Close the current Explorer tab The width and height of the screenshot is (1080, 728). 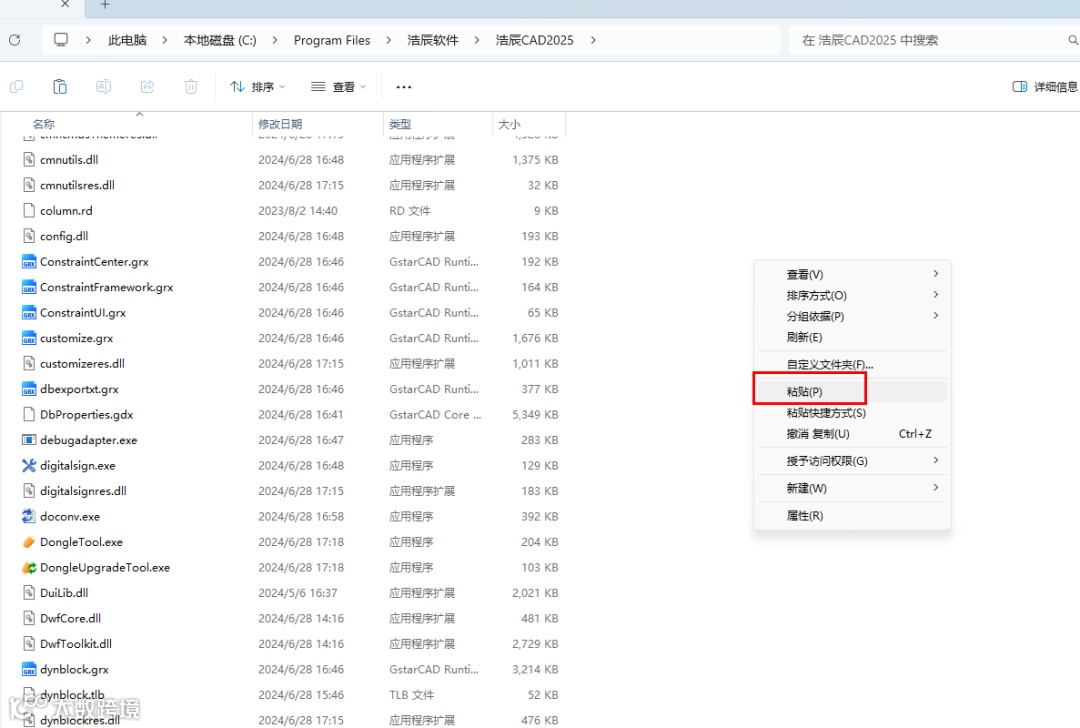[x=65, y=4]
